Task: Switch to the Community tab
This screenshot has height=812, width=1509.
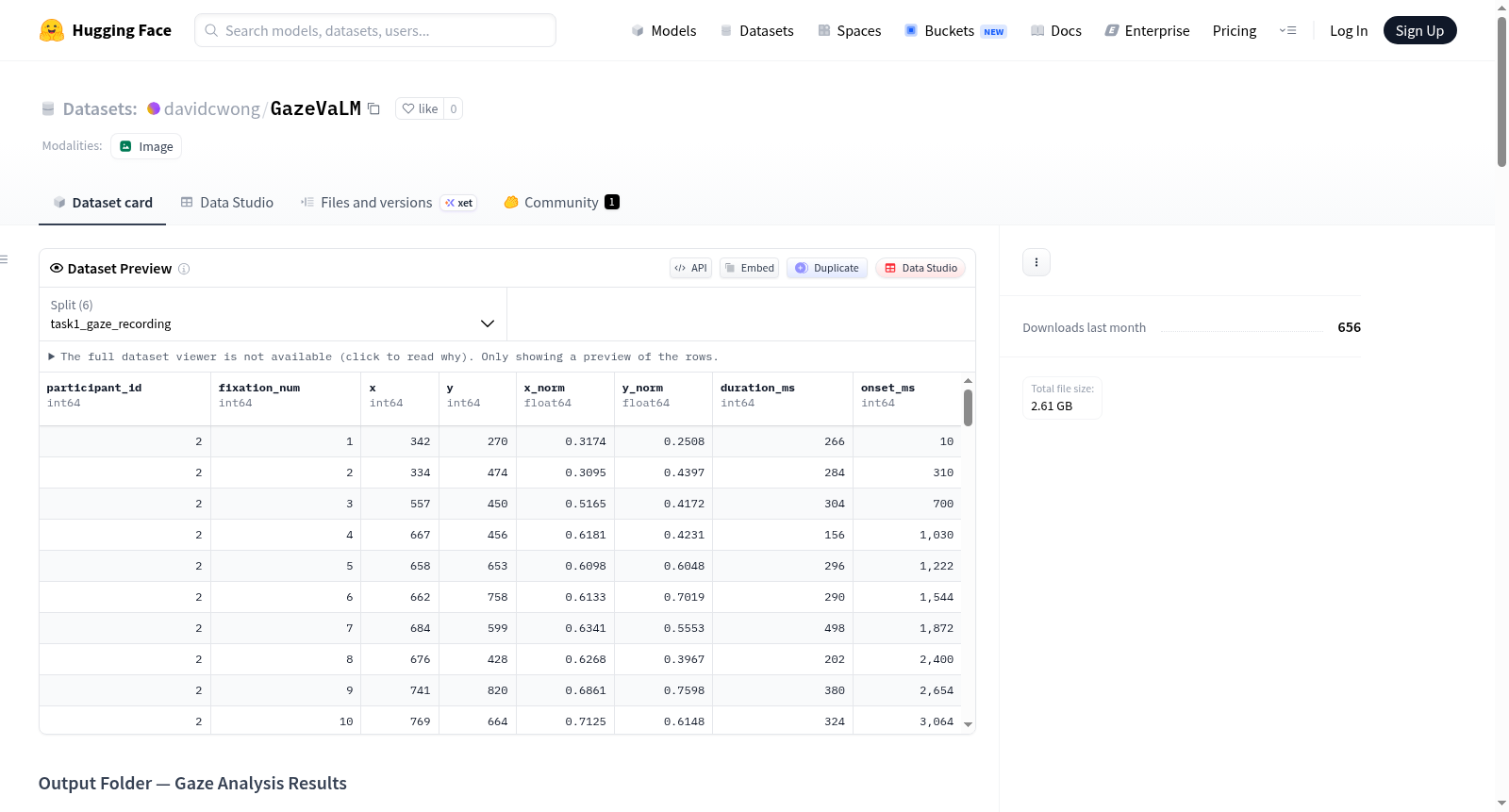Action: click(561, 202)
